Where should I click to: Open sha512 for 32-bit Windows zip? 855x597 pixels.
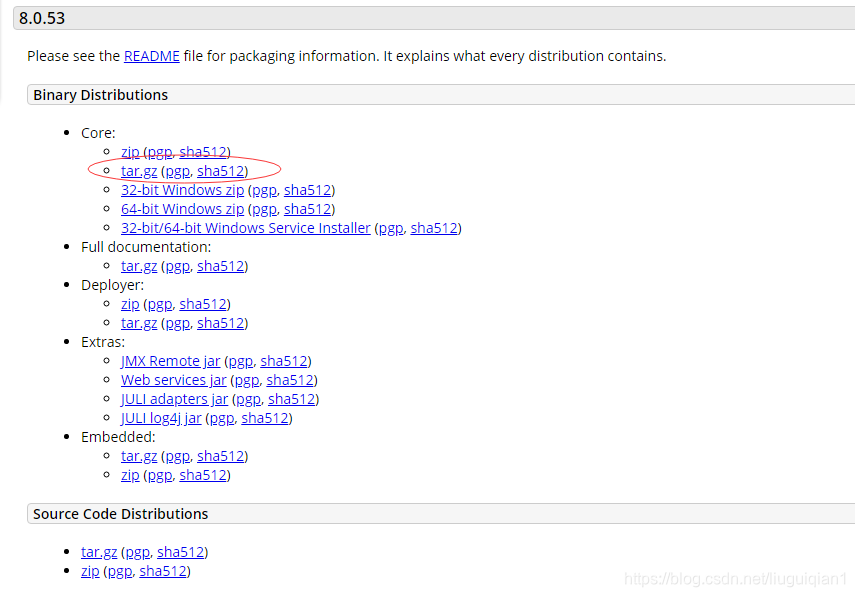point(308,190)
